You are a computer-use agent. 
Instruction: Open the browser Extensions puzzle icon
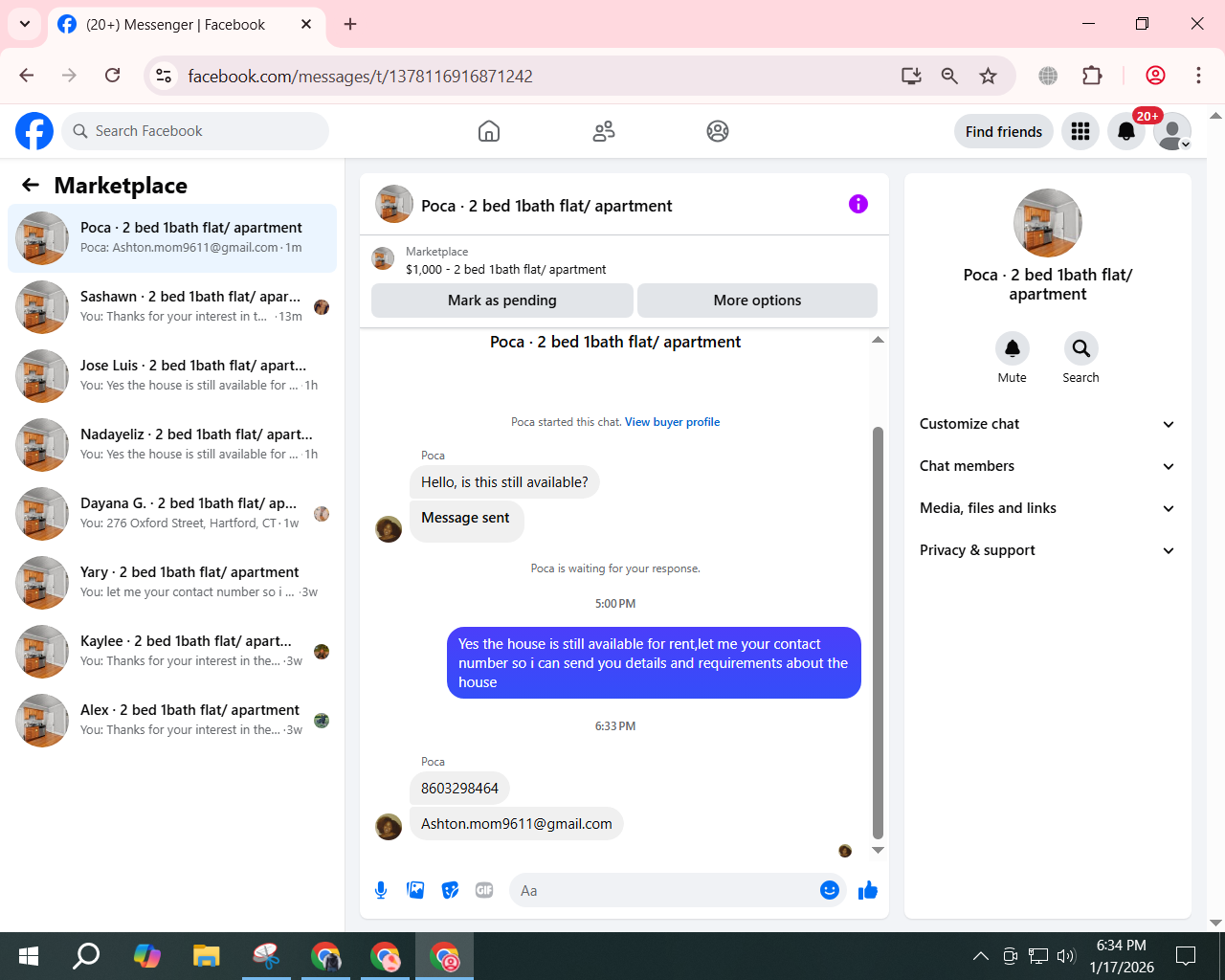(1092, 76)
